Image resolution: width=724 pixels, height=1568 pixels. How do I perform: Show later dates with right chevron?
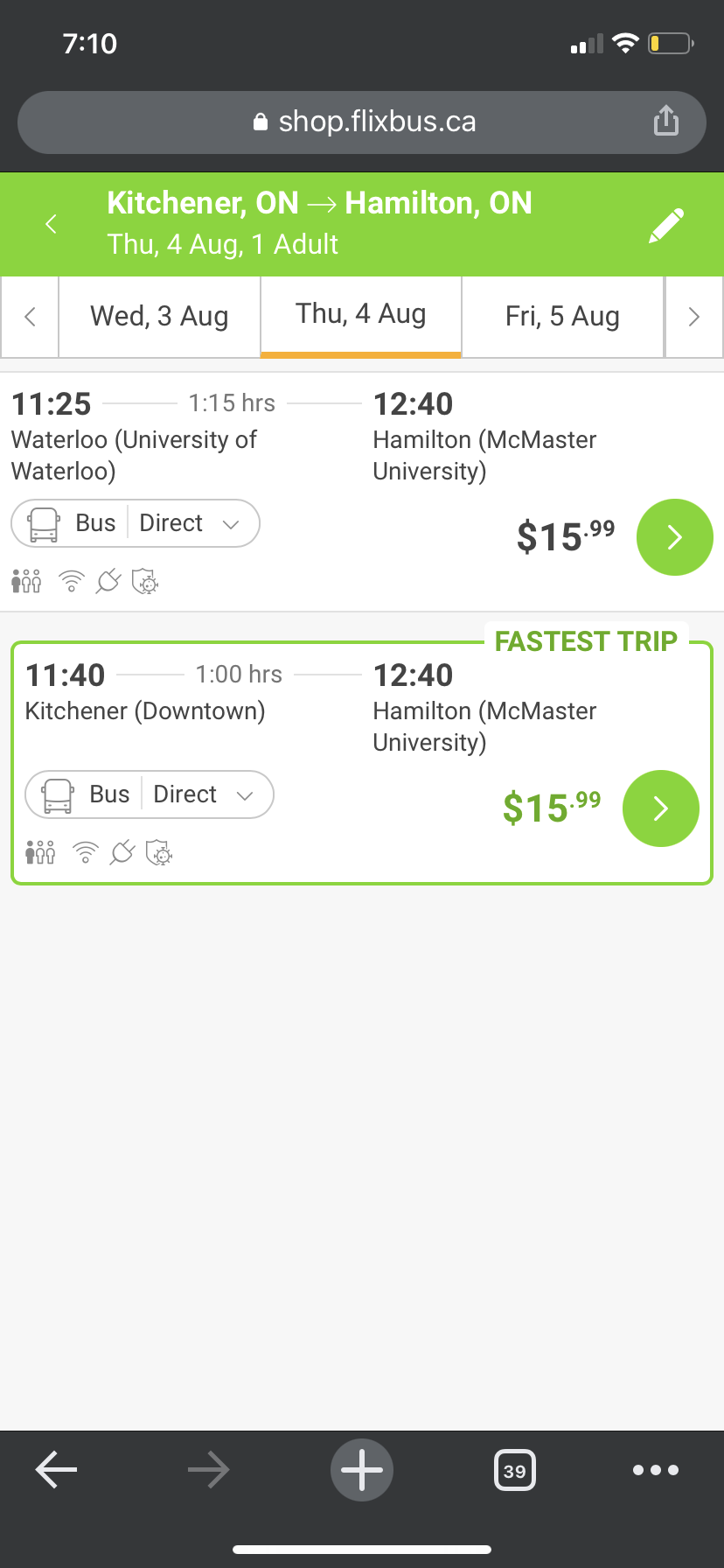point(694,317)
